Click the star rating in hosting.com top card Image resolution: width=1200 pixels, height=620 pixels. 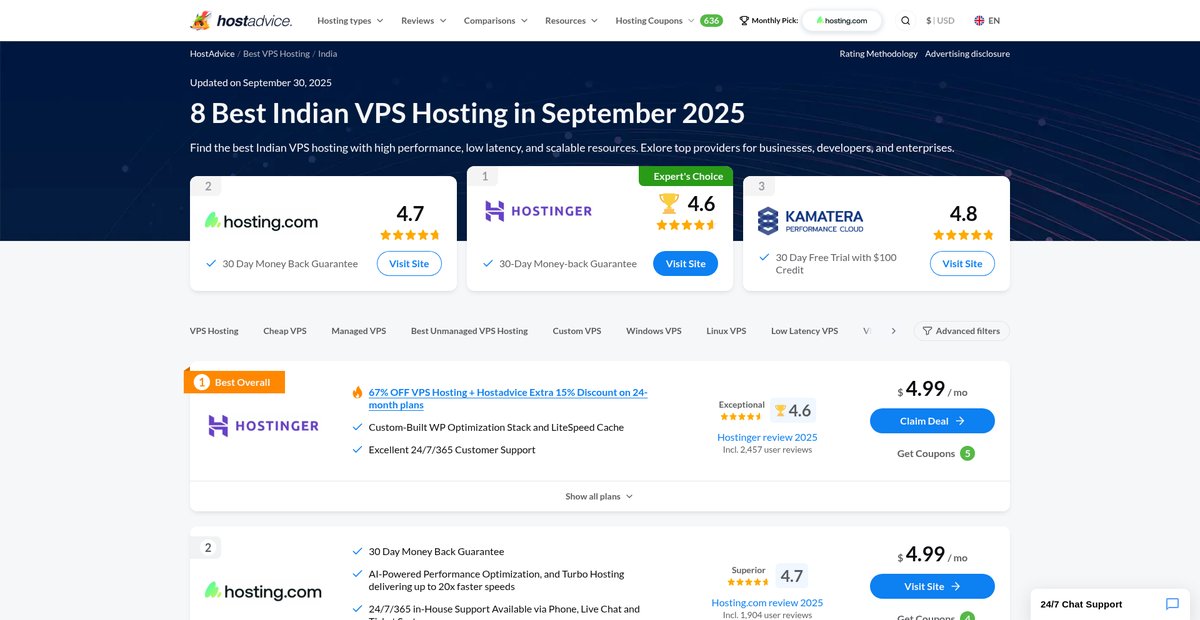(410, 235)
